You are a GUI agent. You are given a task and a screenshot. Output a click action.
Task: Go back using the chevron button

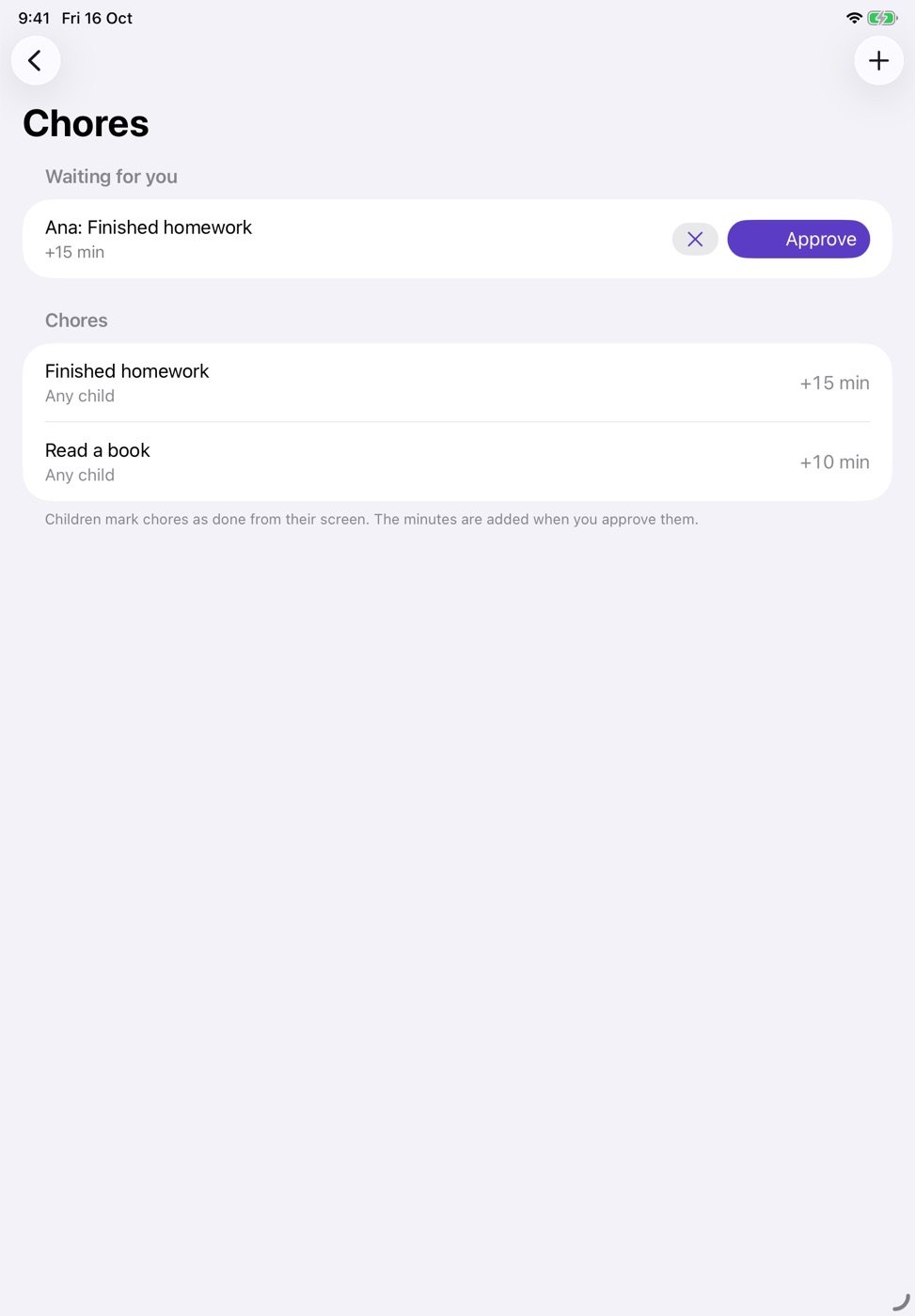(36, 61)
